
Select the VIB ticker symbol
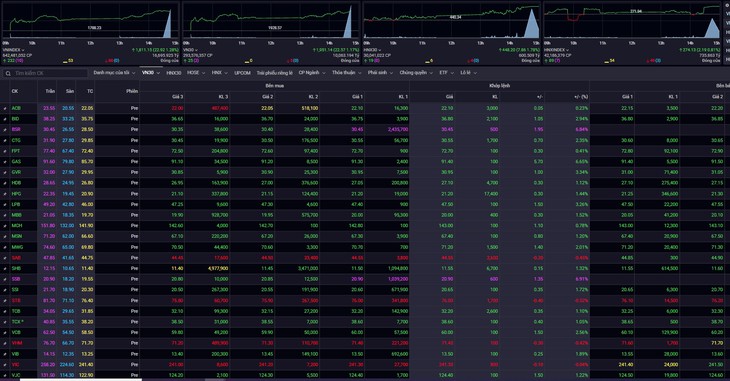click(16, 354)
